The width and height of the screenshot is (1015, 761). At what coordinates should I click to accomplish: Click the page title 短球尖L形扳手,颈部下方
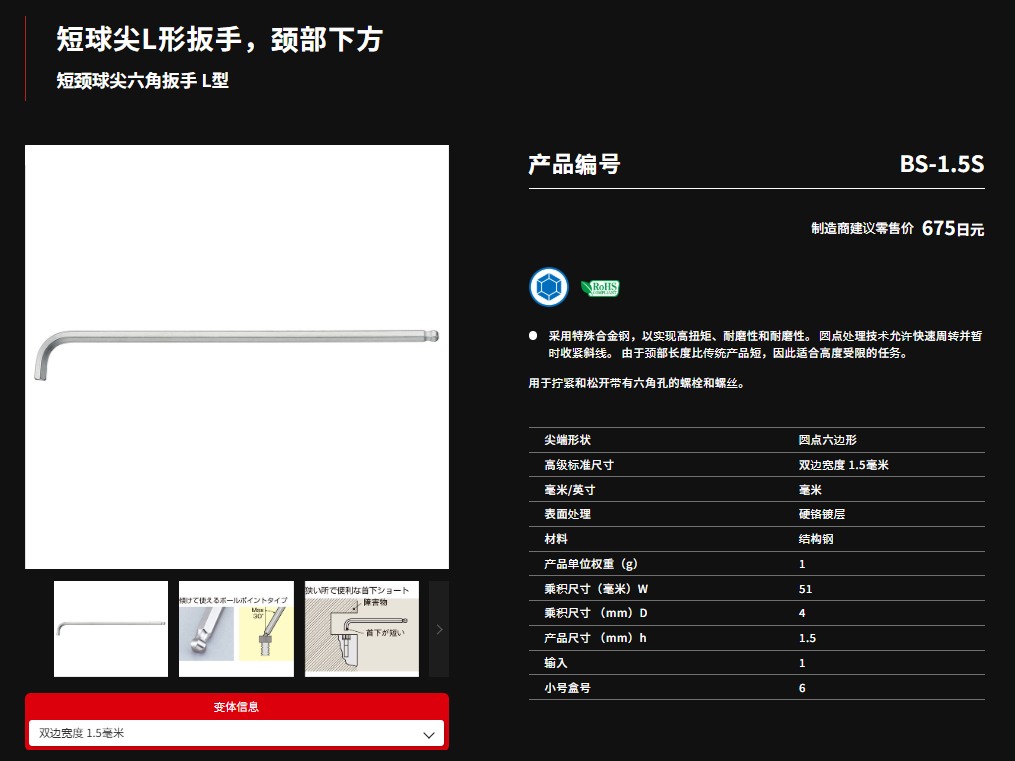220,40
